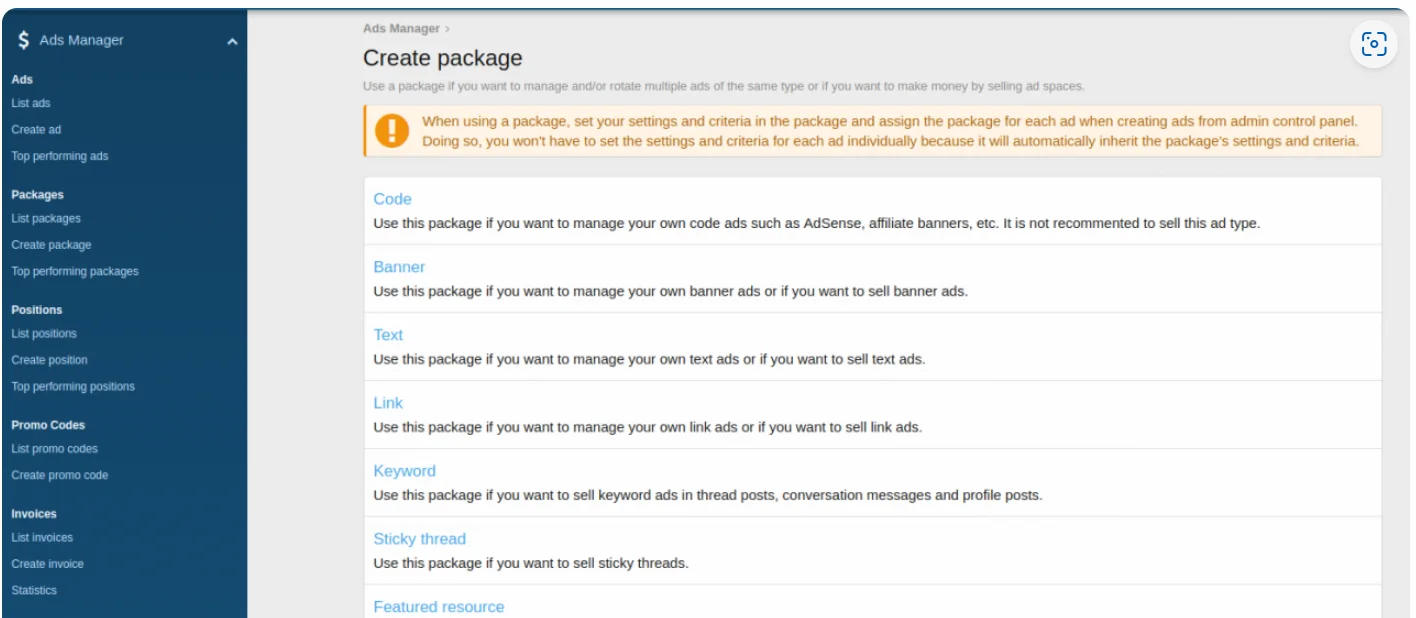1416x618 pixels.
Task: Open Create invoice in sidebar
Action: [47, 564]
